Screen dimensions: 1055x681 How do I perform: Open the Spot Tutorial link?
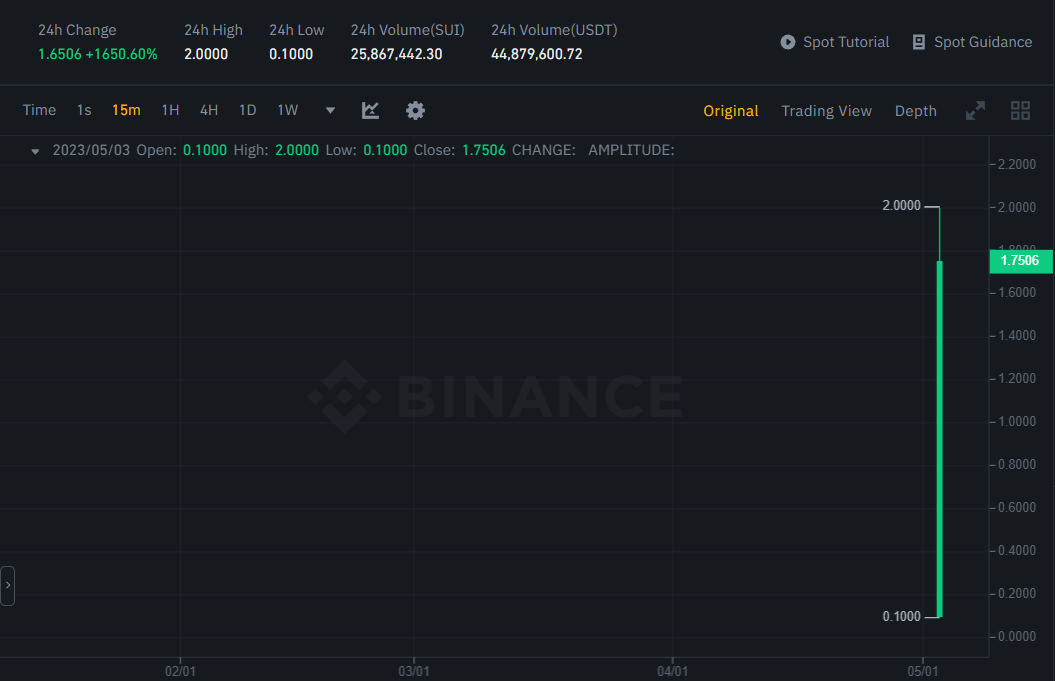coord(846,42)
